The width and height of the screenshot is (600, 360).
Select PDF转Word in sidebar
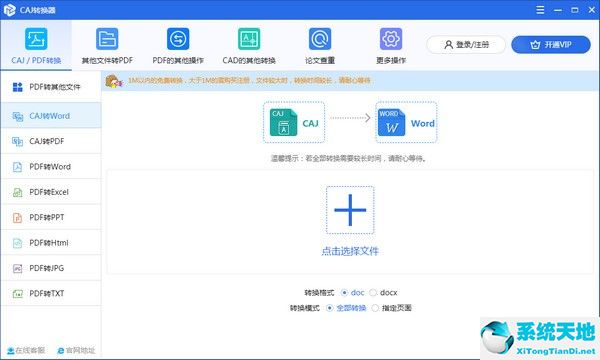coord(51,166)
